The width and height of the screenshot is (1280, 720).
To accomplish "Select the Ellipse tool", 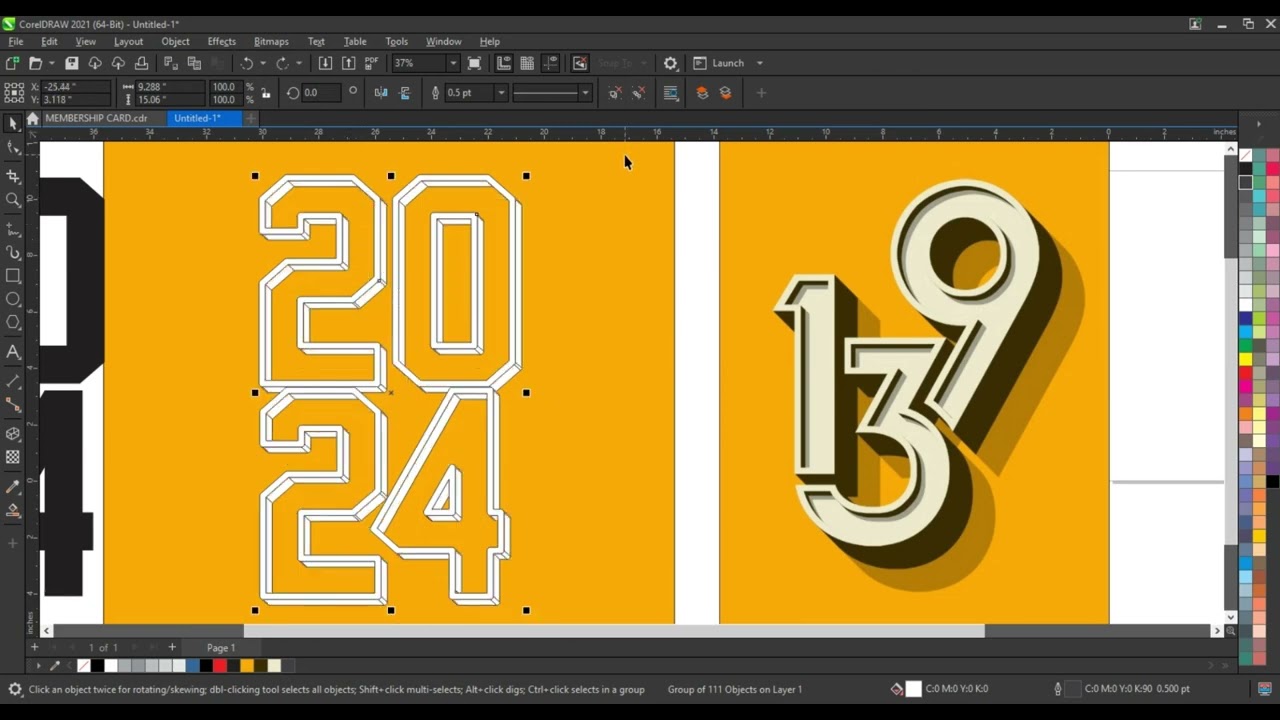I will 13,299.
